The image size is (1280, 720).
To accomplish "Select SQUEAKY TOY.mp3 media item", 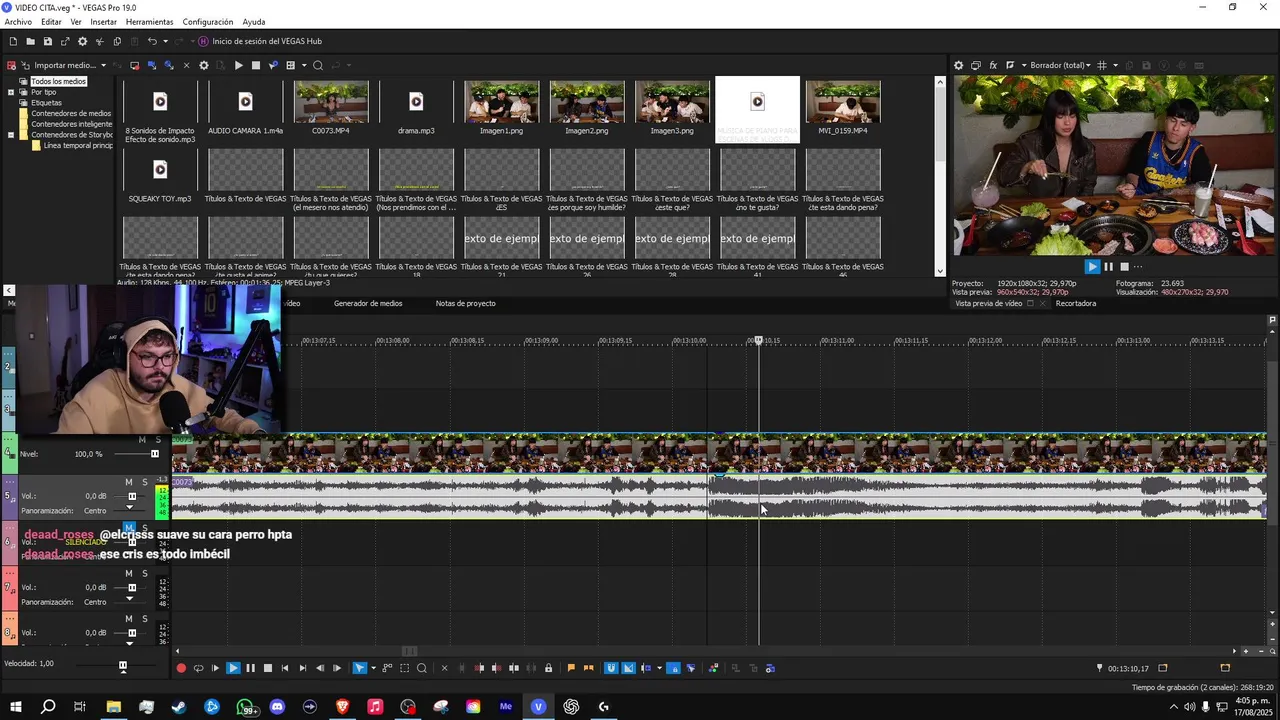I will click(x=160, y=176).
